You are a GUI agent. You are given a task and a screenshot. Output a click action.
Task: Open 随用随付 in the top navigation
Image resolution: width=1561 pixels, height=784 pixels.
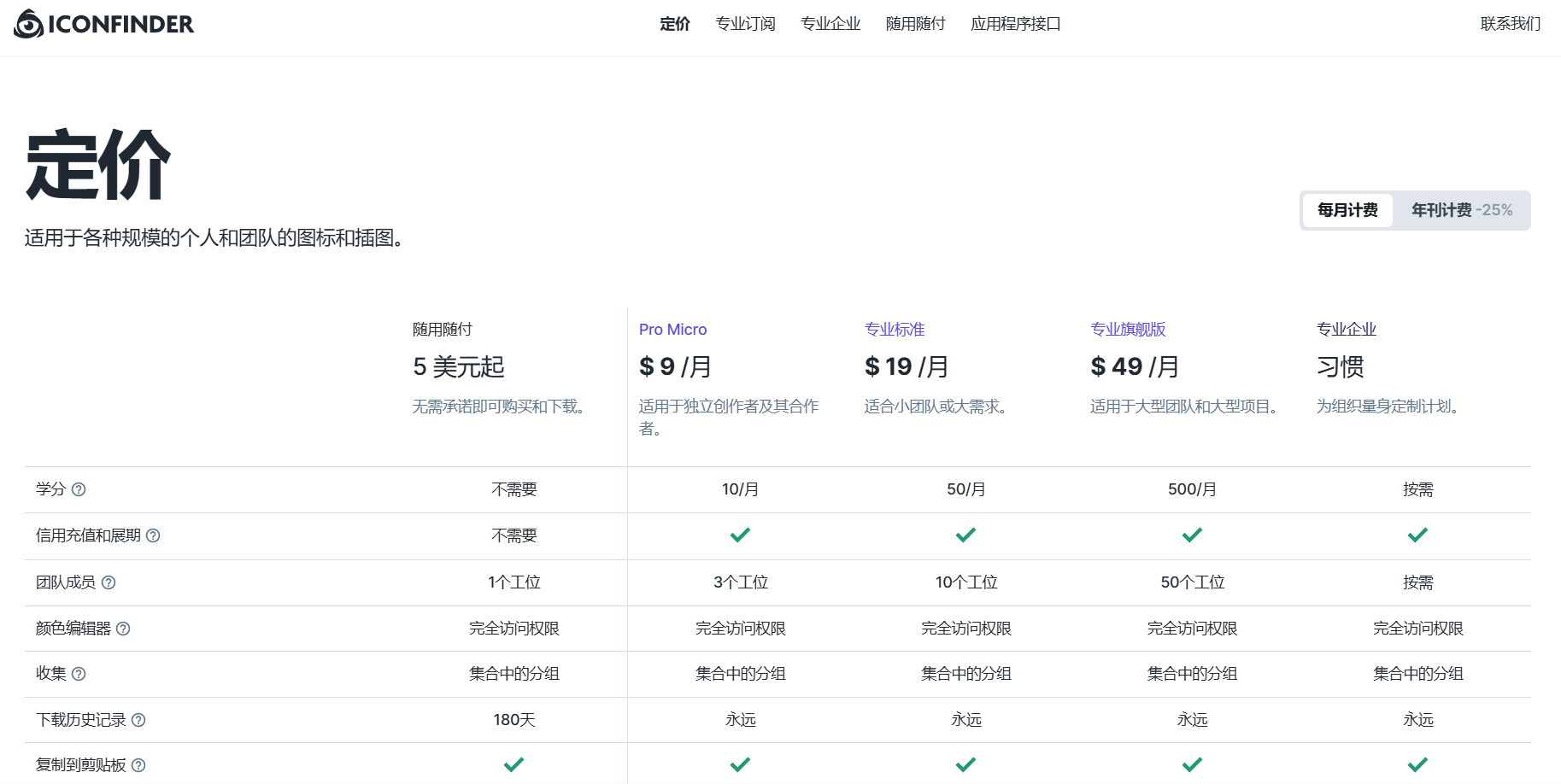click(915, 24)
